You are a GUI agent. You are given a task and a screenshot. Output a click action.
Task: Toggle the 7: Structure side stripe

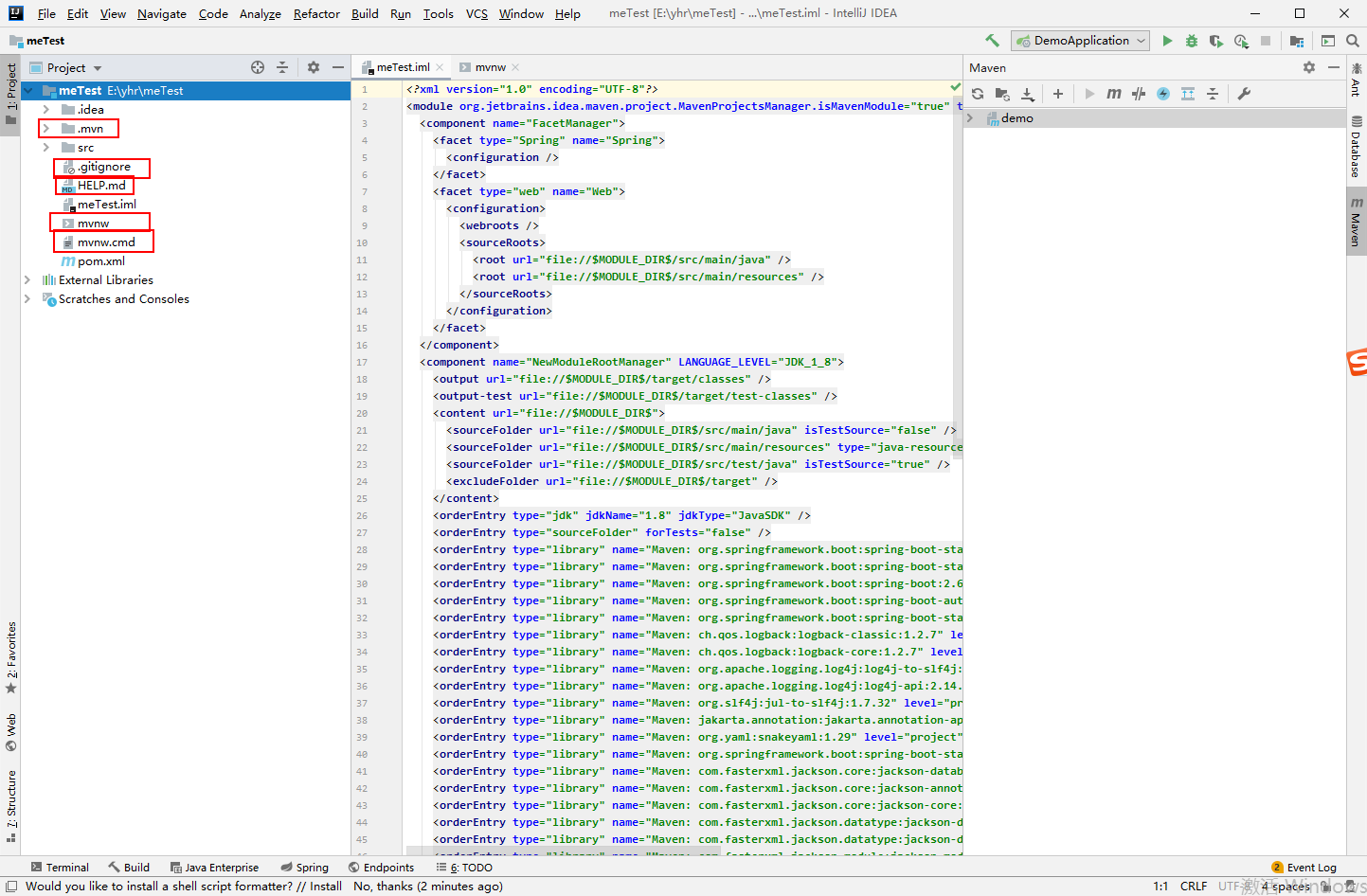pos(10,806)
